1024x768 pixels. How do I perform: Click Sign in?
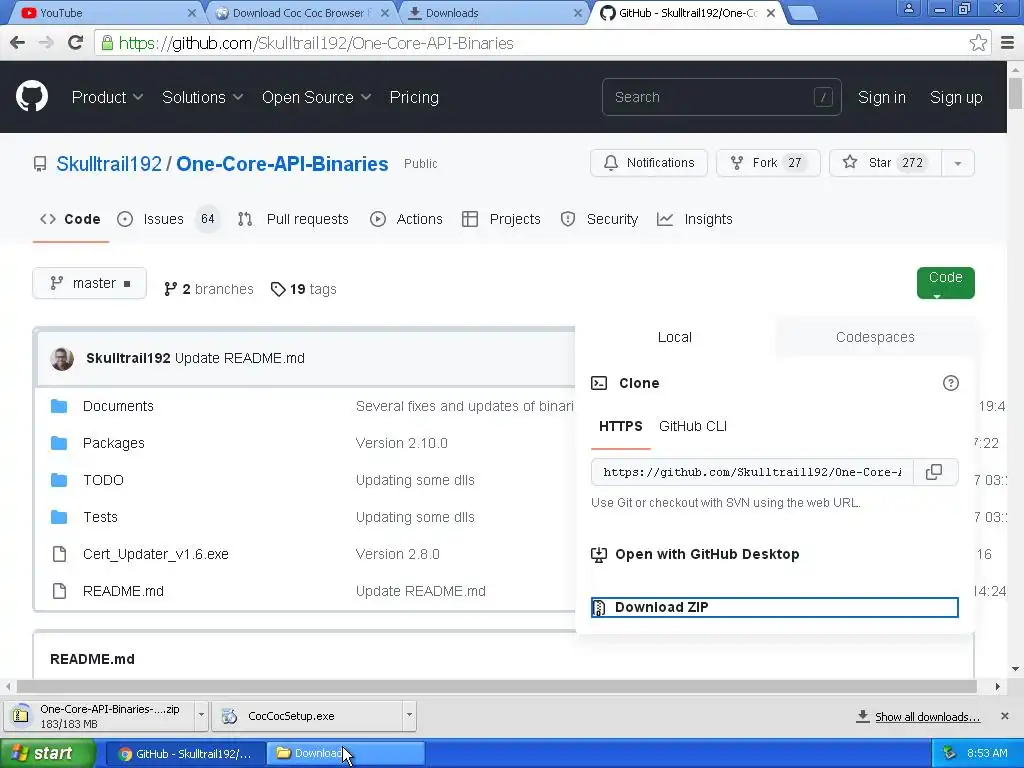(x=882, y=97)
